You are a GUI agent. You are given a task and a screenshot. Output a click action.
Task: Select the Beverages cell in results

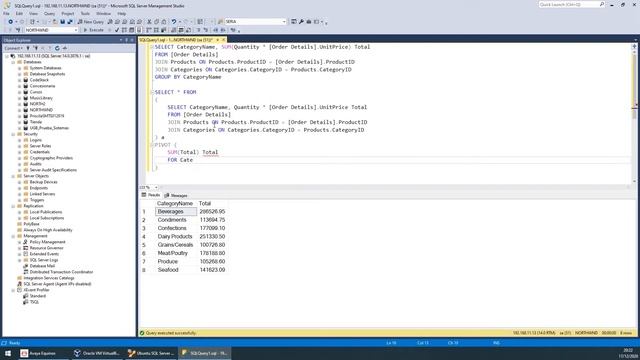click(x=176, y=211)
